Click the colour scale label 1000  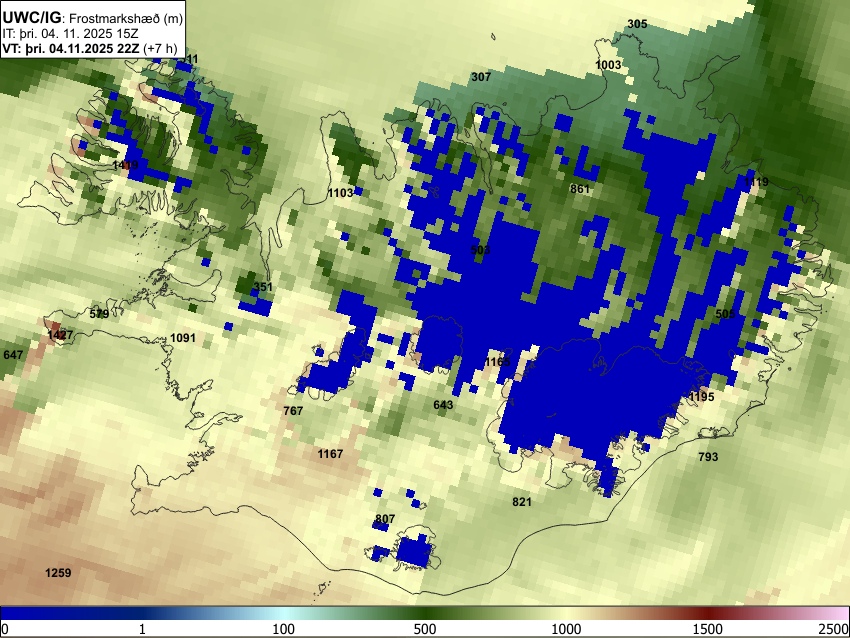(566, 629)
